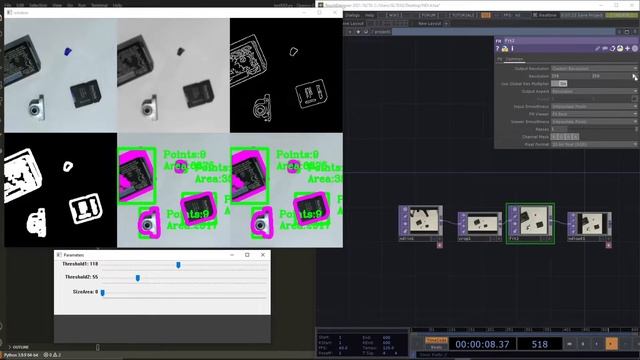Show operator info 'i' icon
640x360 pixels.
[x=512, y=49]
